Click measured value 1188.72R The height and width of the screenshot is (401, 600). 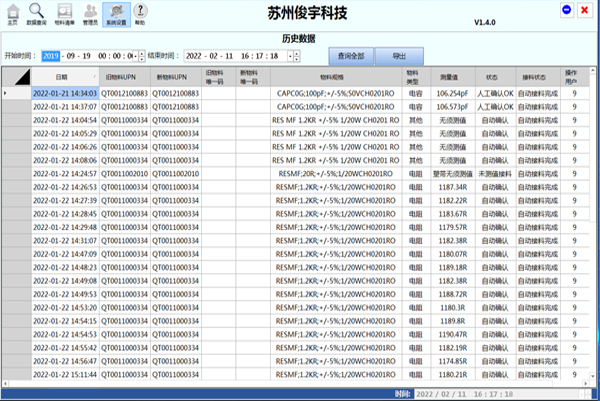[x=453, y=294]
